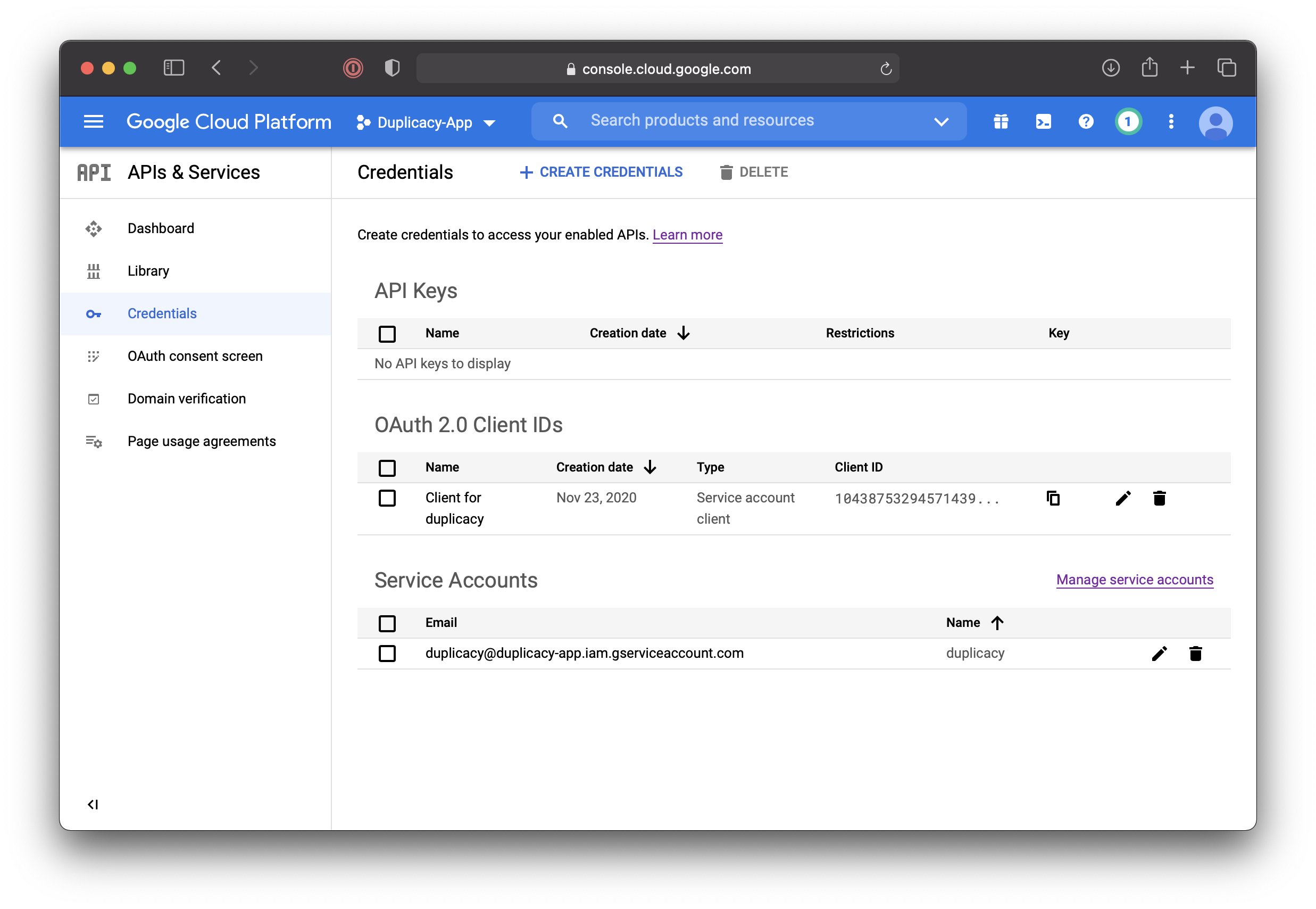Edit the 'Client for duplicacy' OAuth client
The height and width of the screenshot is (909, 1316).
[1122, 498]
